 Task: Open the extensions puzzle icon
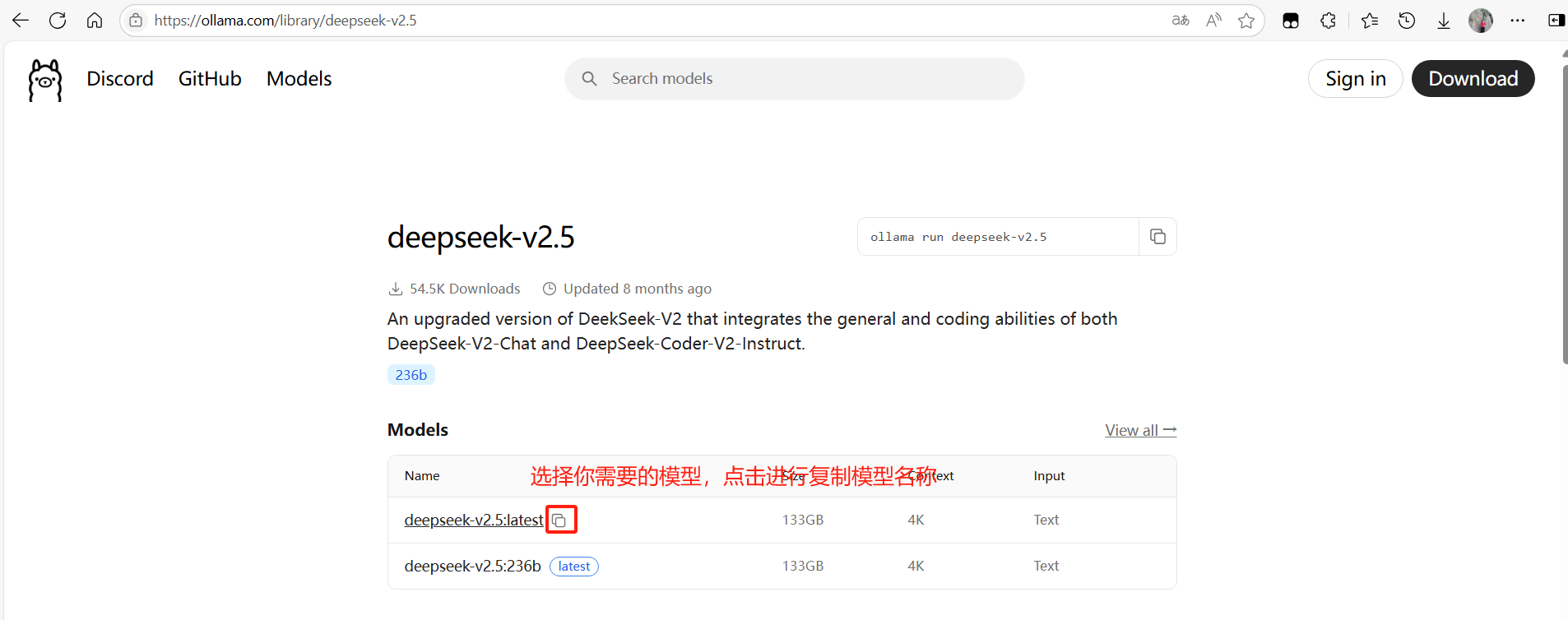1328,21
